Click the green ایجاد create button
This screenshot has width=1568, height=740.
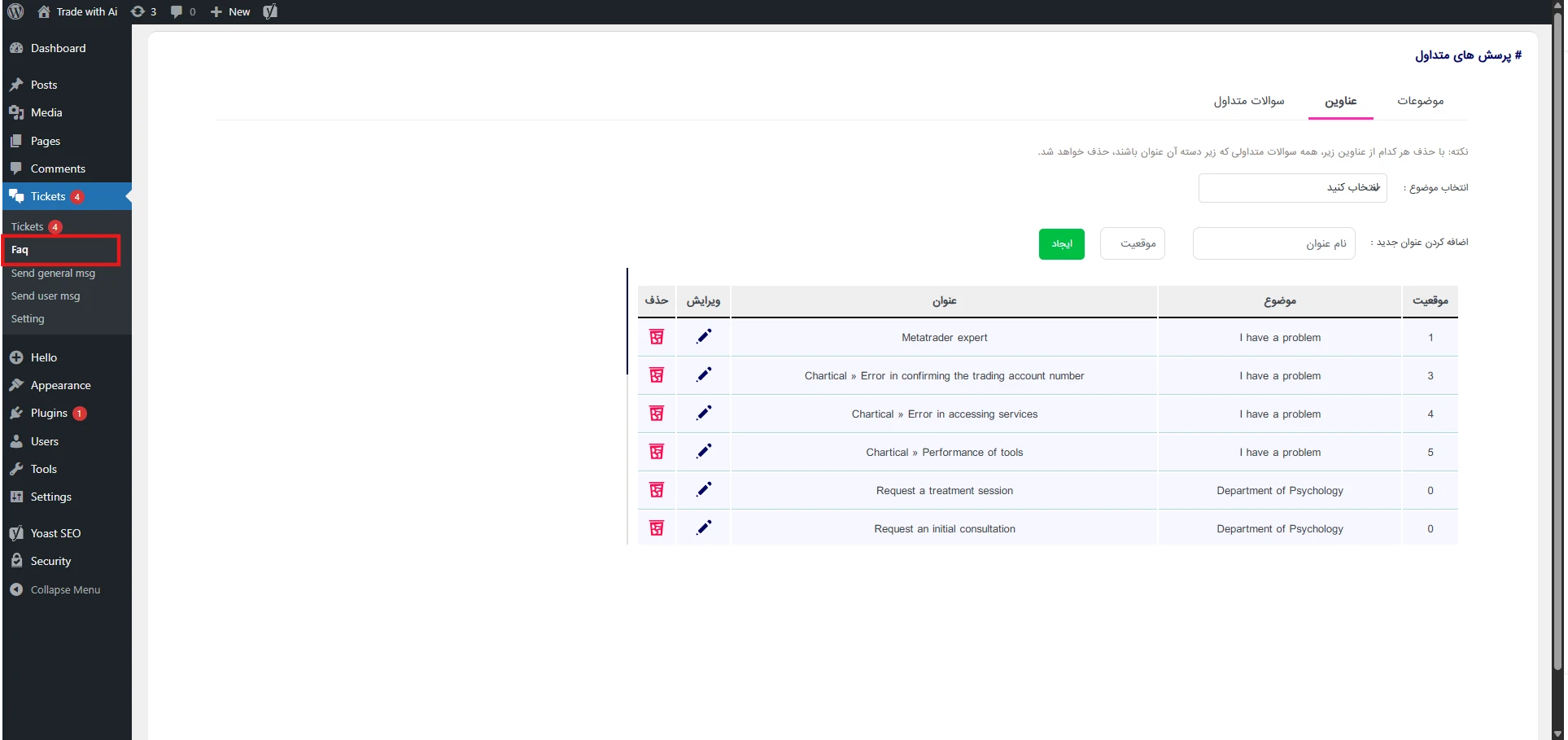click(x=1061, y=243)
